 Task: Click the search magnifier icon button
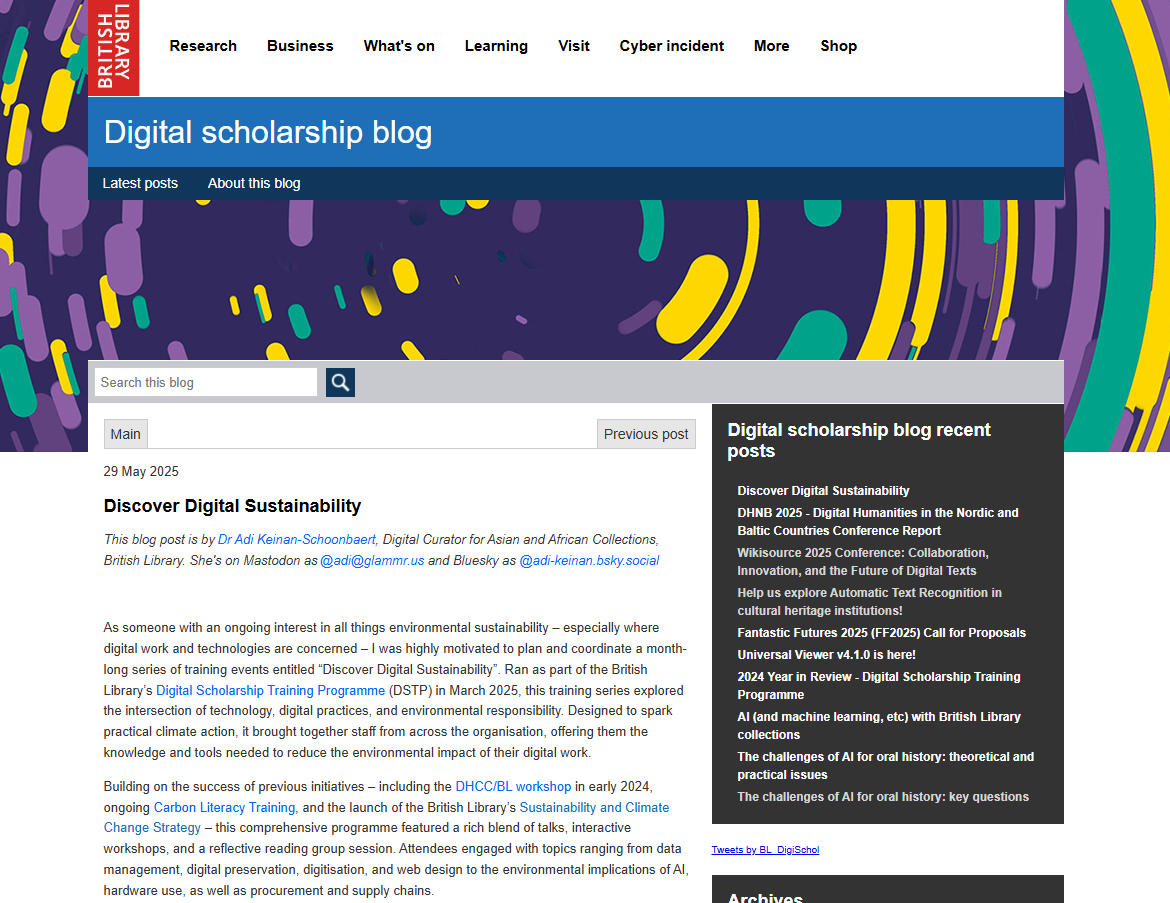340,382
